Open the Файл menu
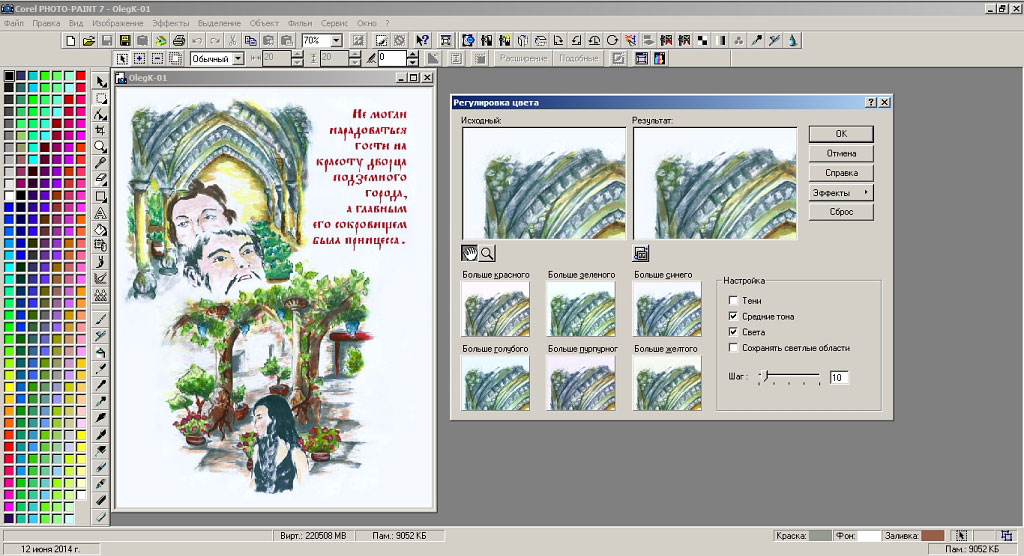Image resolution: width=1024 pixels, height=556 pixels. coord(14,23)
